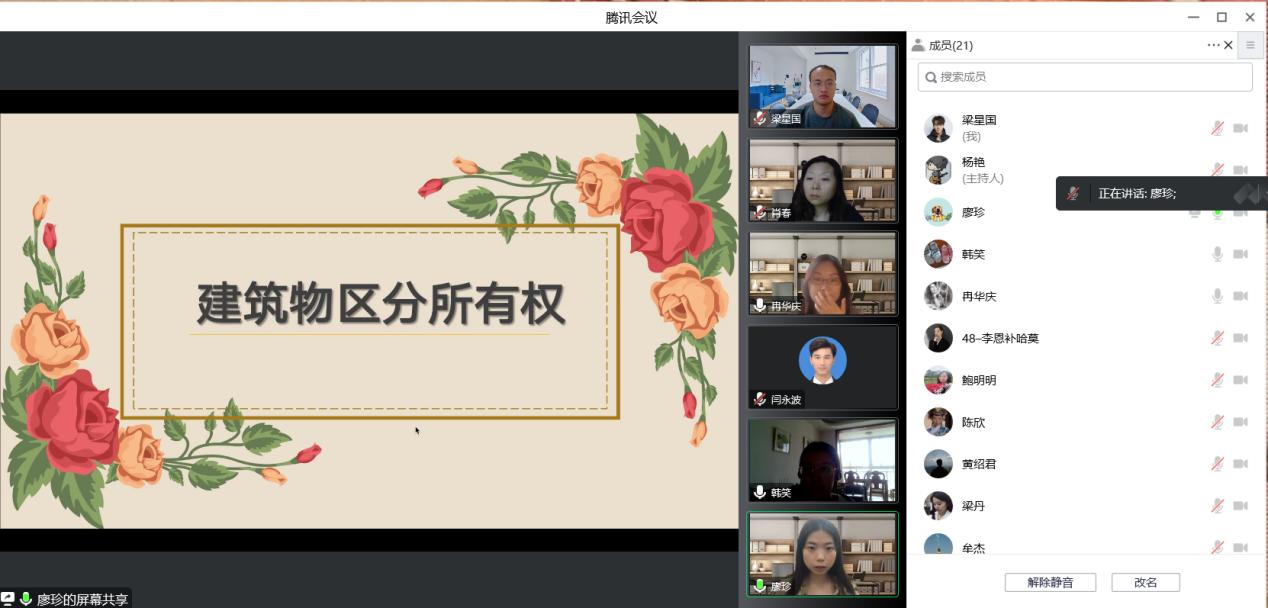The height and width of the screenshot is (608, 1268).
Task: Click the members icon beside 成员(21)
Action: click(918, 45)
